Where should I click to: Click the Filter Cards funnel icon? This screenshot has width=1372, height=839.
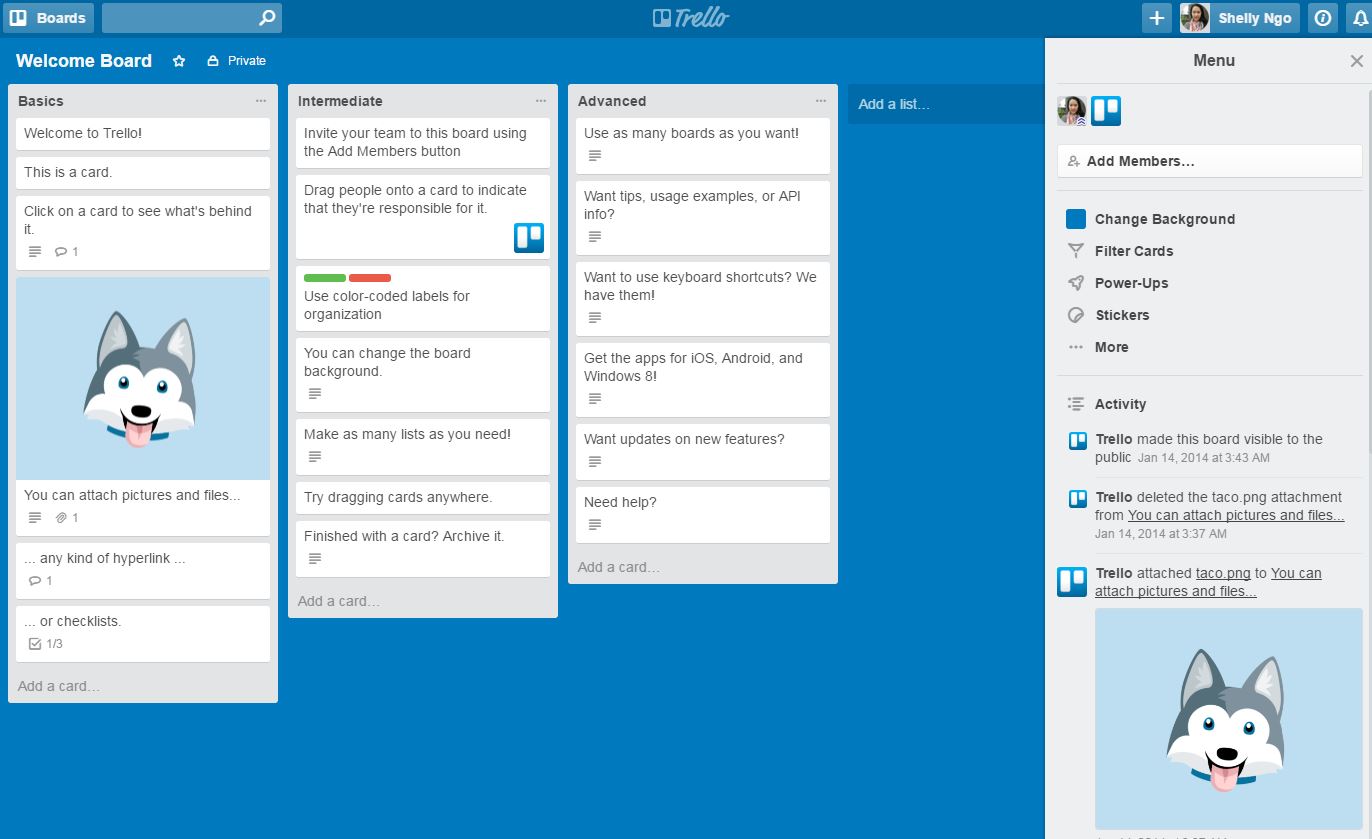coord(1076,251)
